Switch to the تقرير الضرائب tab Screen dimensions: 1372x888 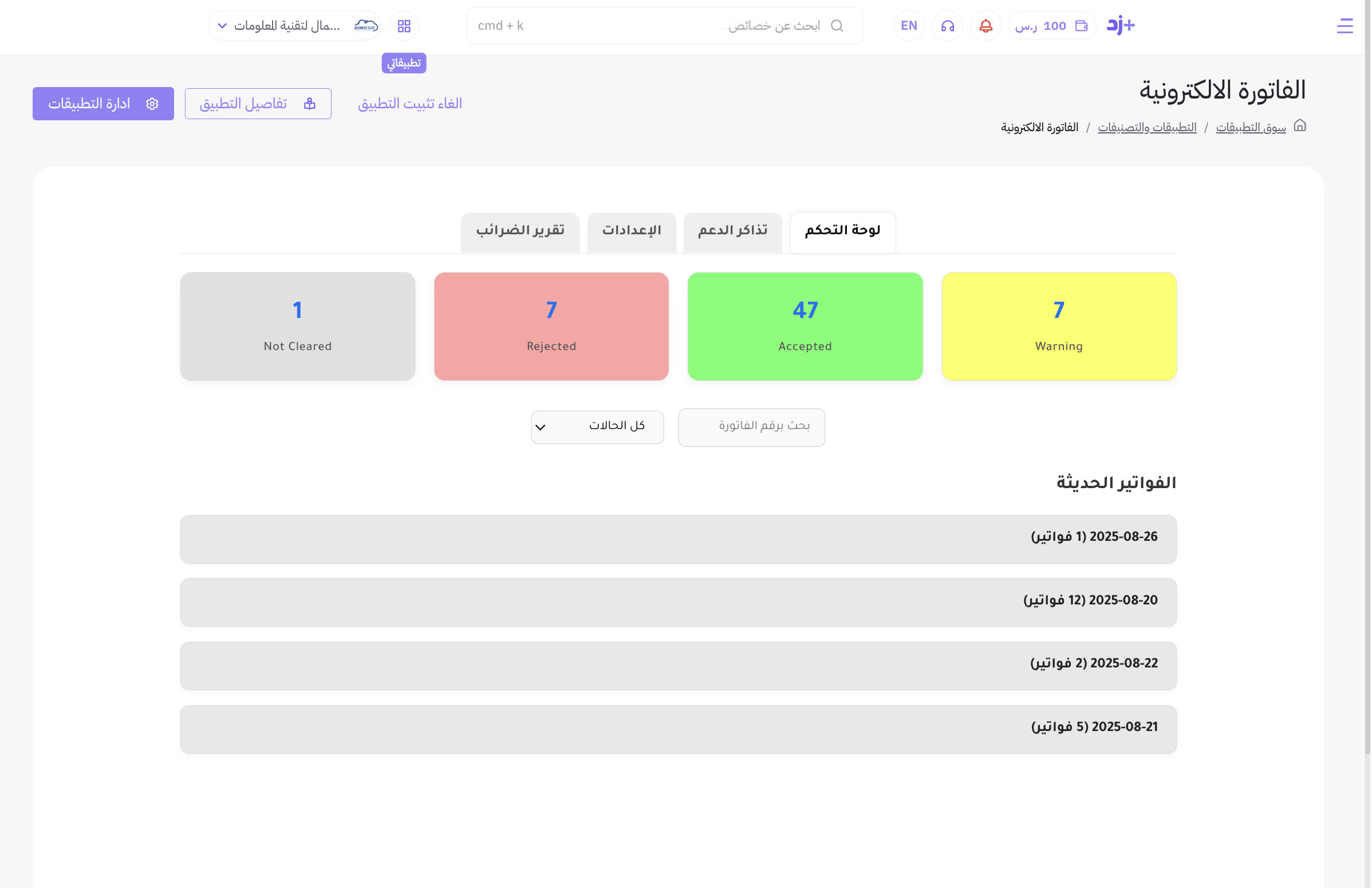520,231
